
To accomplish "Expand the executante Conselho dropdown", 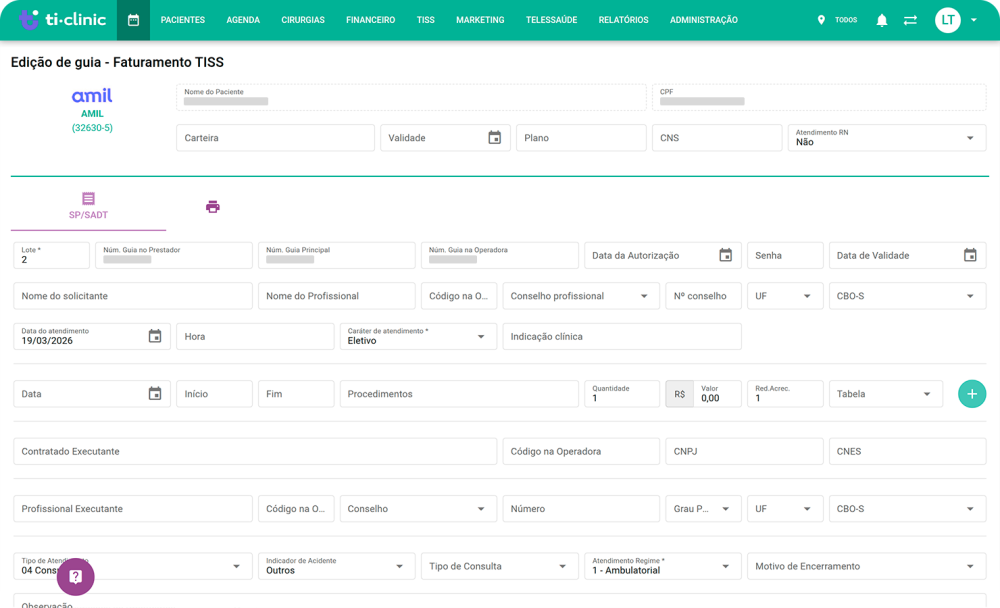I will [418, 508].
